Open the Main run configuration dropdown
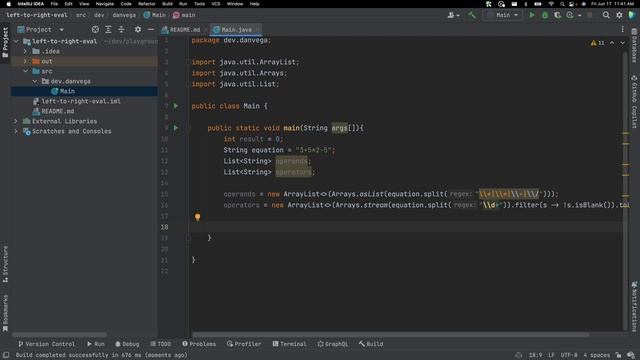640x360 pixels. tap(503, 15)
